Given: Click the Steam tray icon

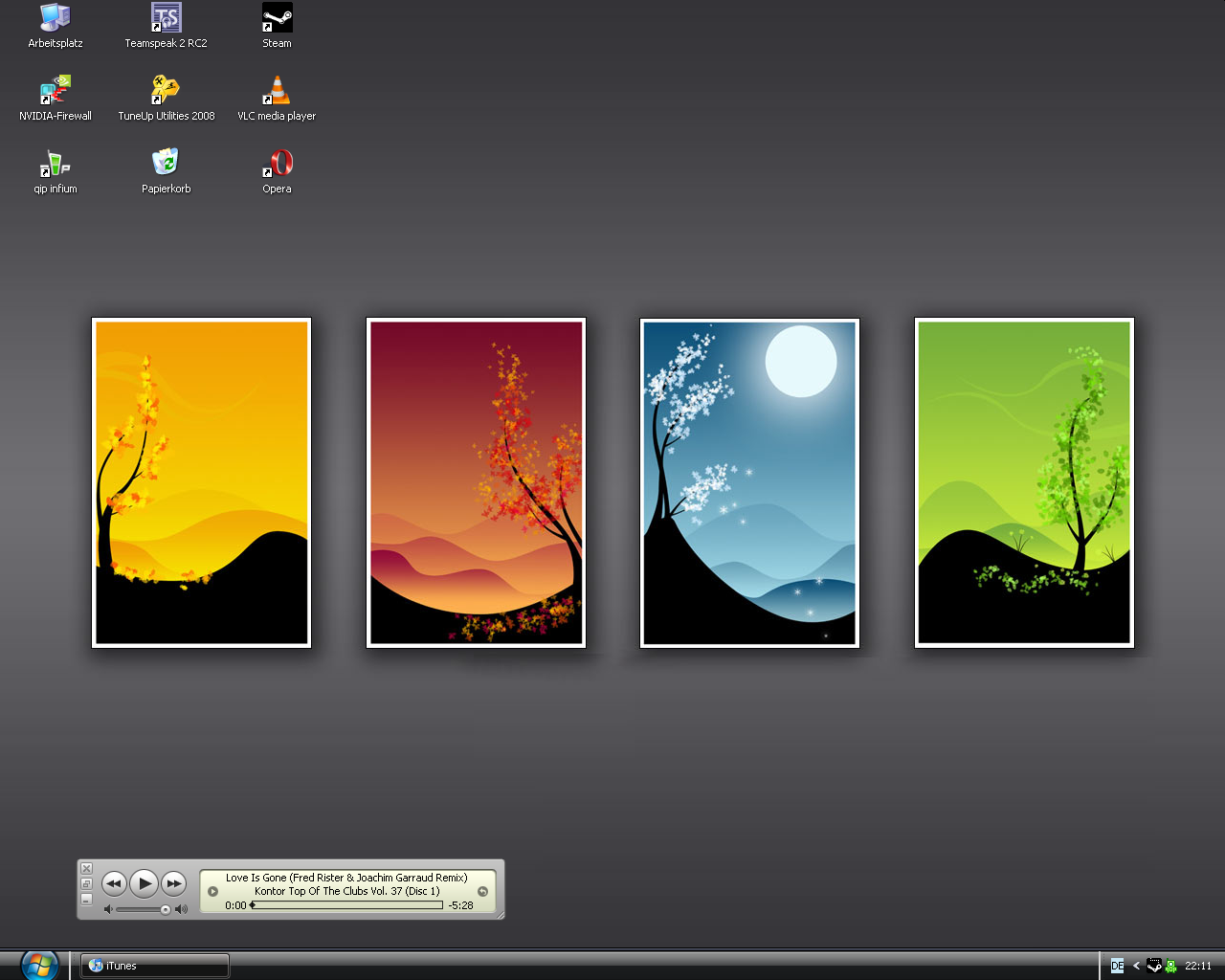Looking at the screenshot, I should point(1154,966).
